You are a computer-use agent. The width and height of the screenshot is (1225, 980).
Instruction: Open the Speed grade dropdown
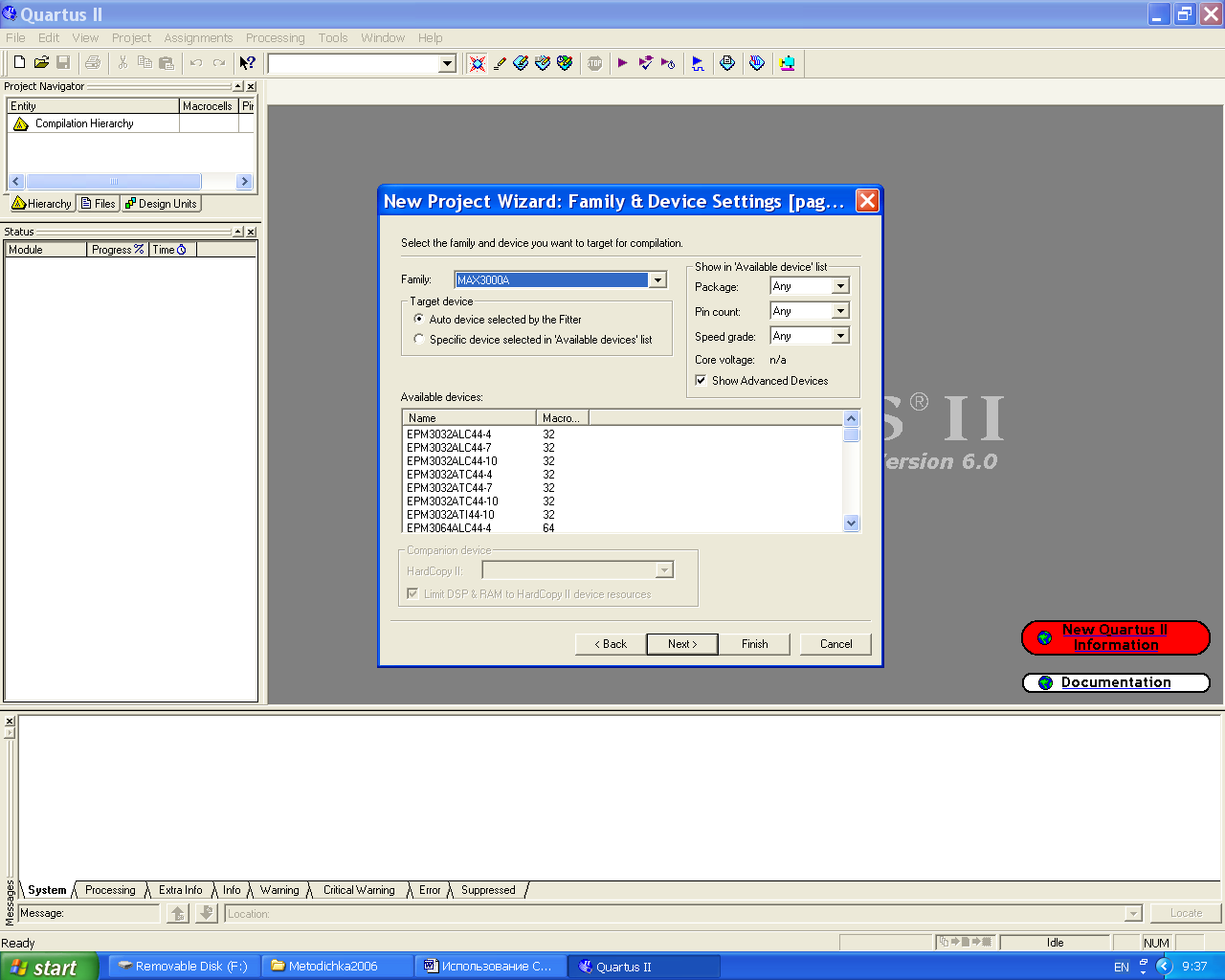[x=840, y=336]
